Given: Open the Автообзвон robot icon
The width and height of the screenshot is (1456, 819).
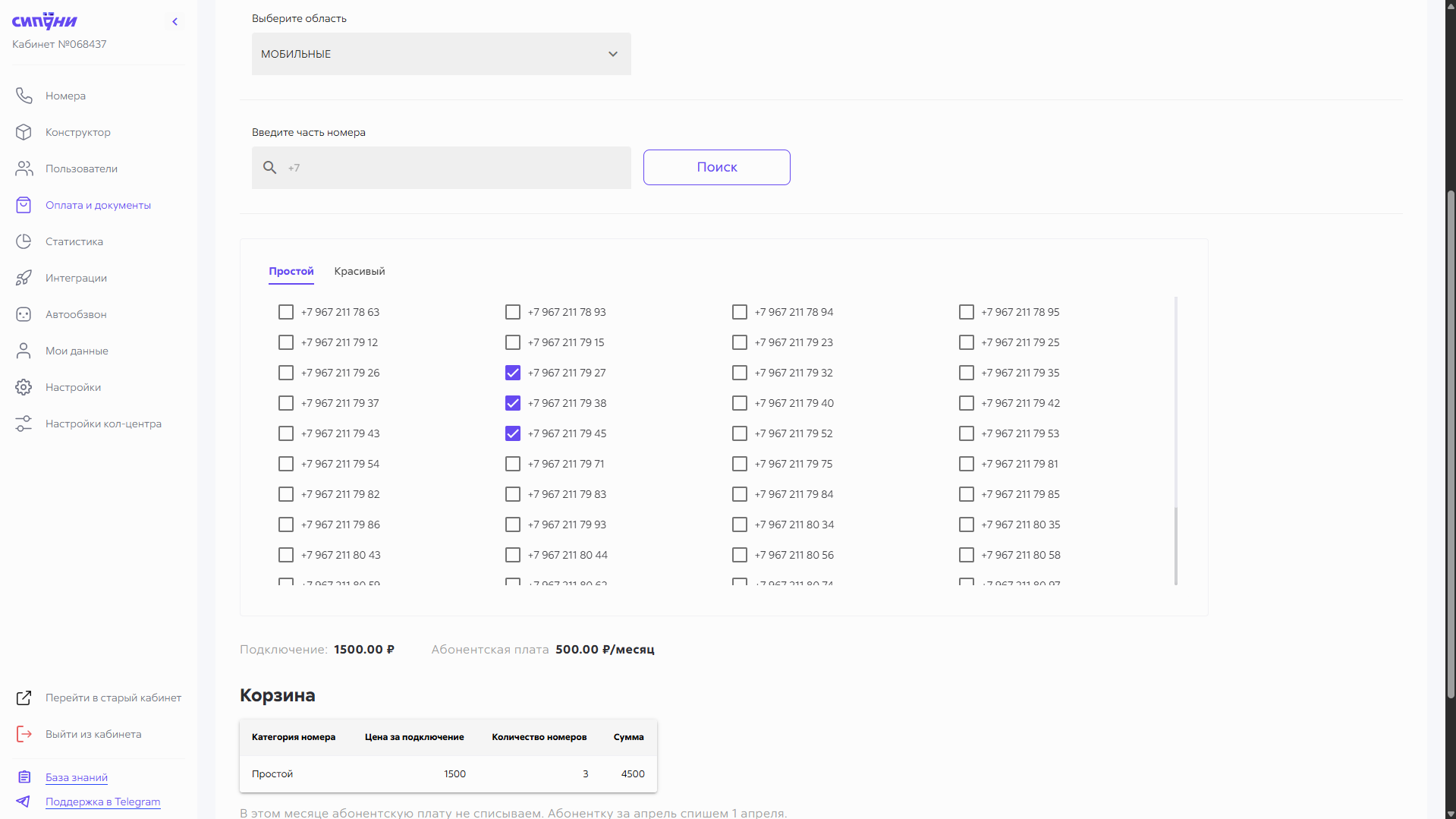Looking at the screenshot, I should (24, 314).
